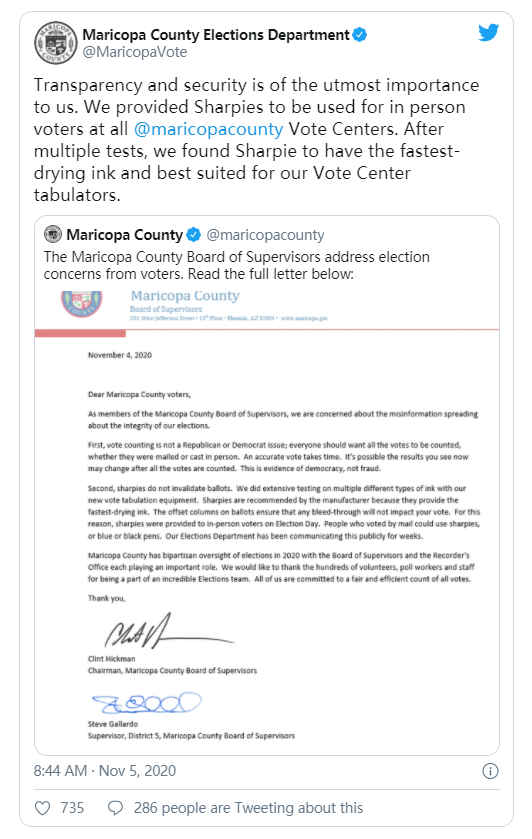
Task: Open the 8:44 AM Nov 5, 2020 timestamp
Action: 105,771
